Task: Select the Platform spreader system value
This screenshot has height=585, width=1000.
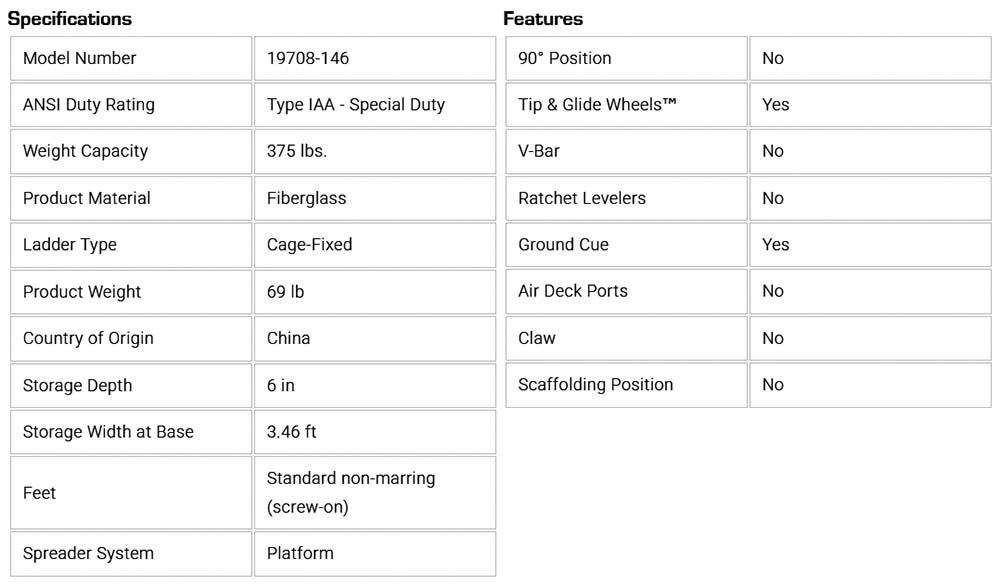Action: [300, 553]
